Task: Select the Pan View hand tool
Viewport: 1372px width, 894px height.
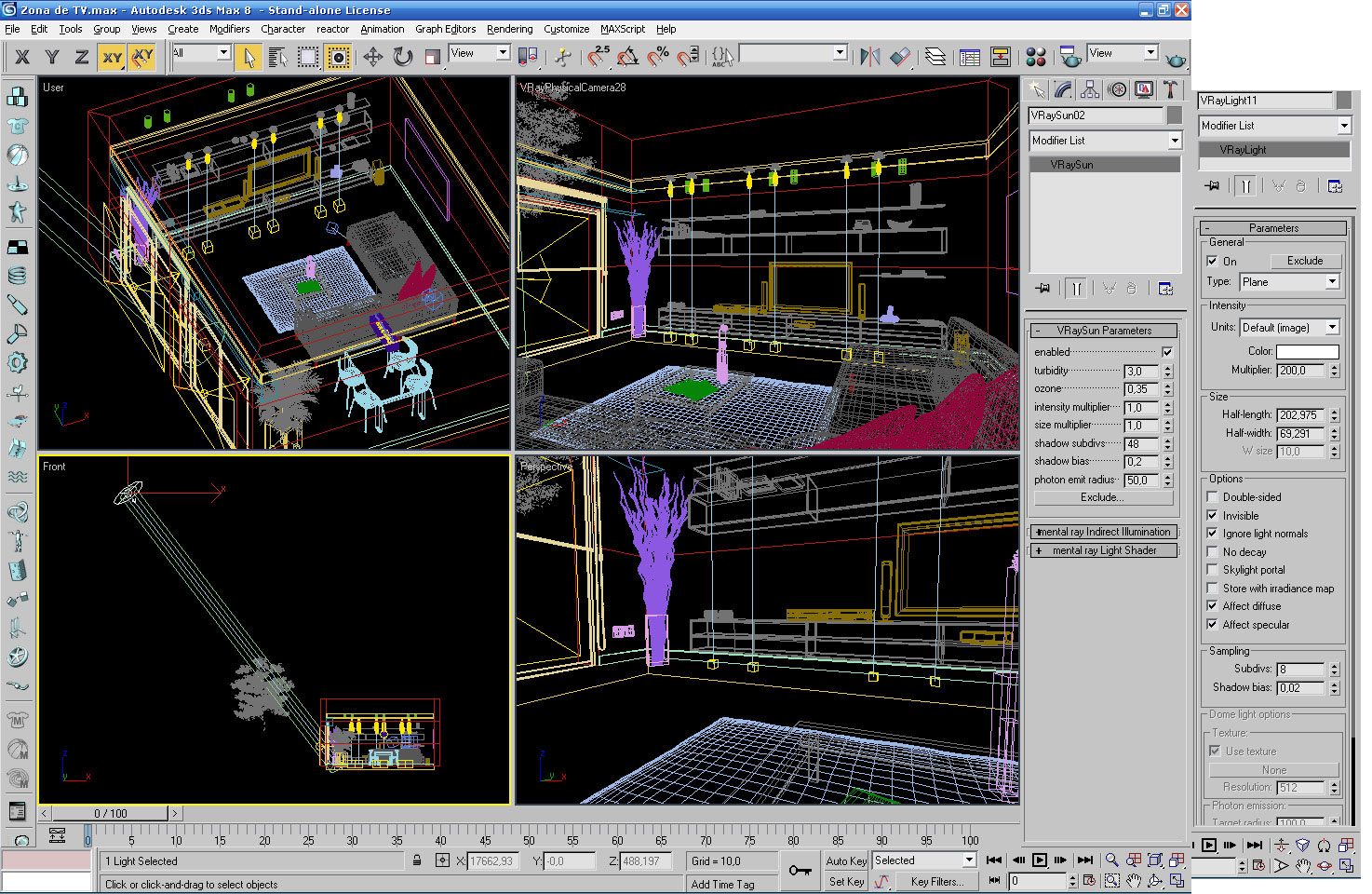Action: coord(1134,881)
